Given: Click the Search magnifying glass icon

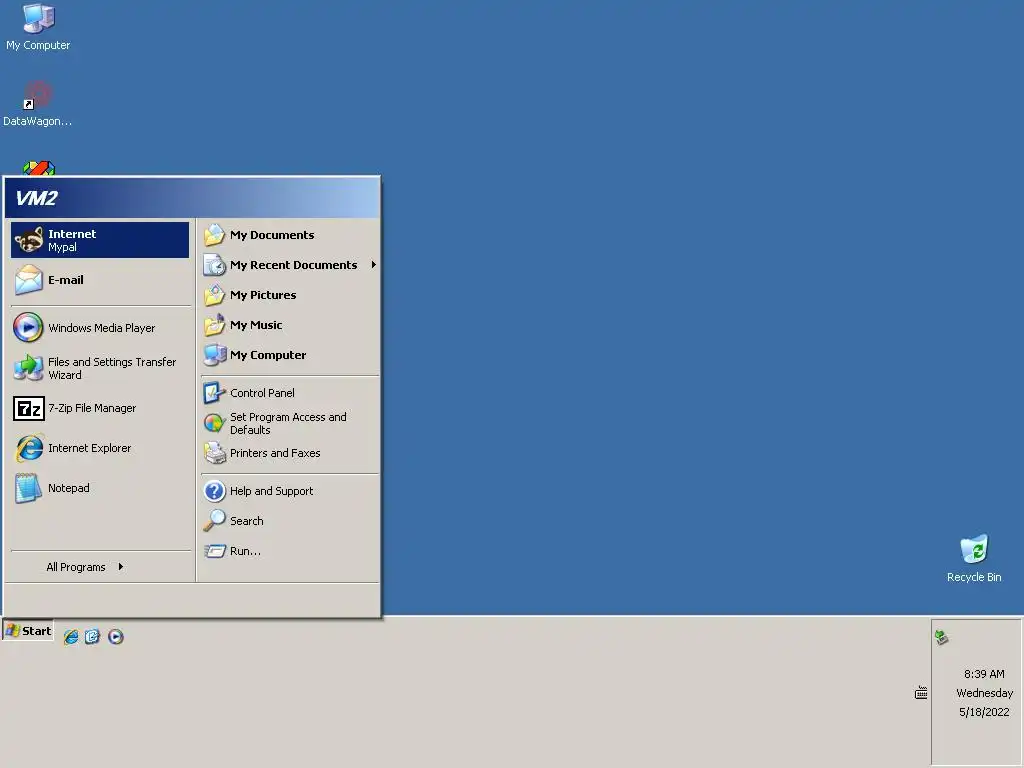Looking at the screenshot, I should pyautogui.click(x=214, y=521).
